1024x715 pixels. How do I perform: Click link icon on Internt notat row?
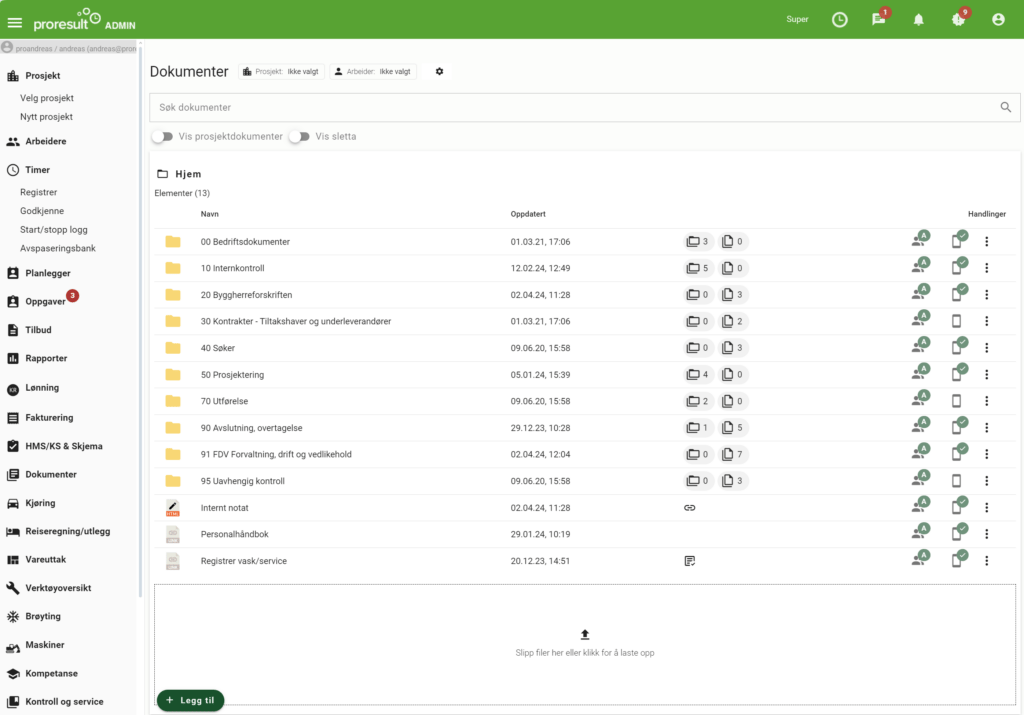pos(690,507)
